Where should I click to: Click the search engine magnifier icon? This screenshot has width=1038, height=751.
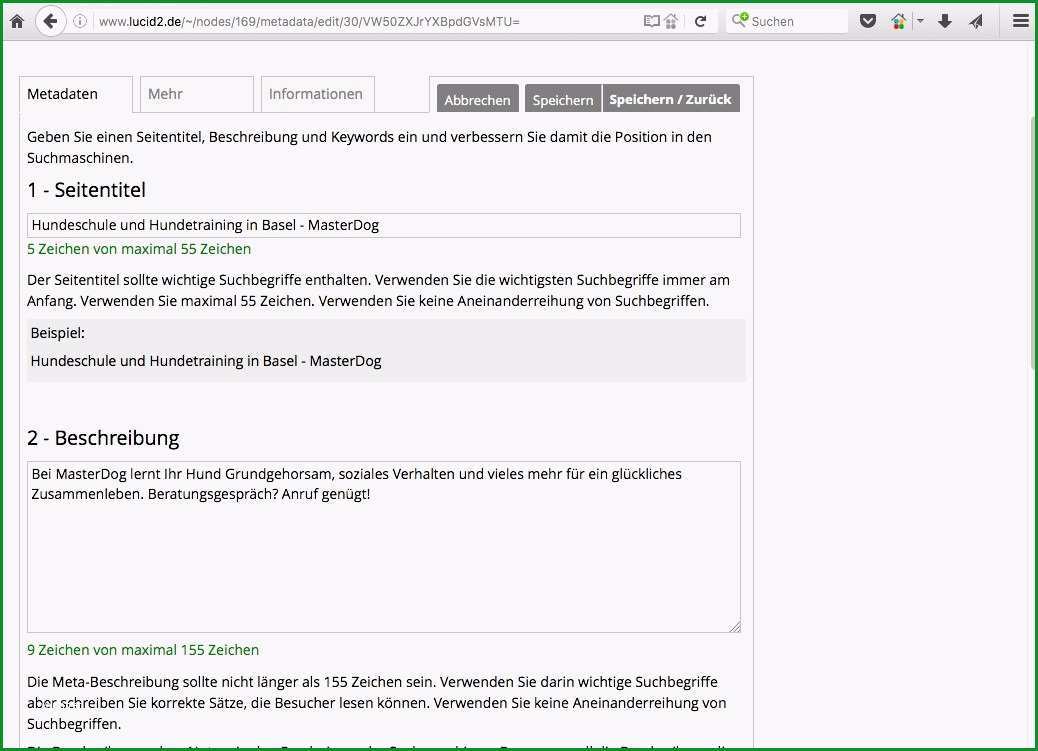point(739,20)
